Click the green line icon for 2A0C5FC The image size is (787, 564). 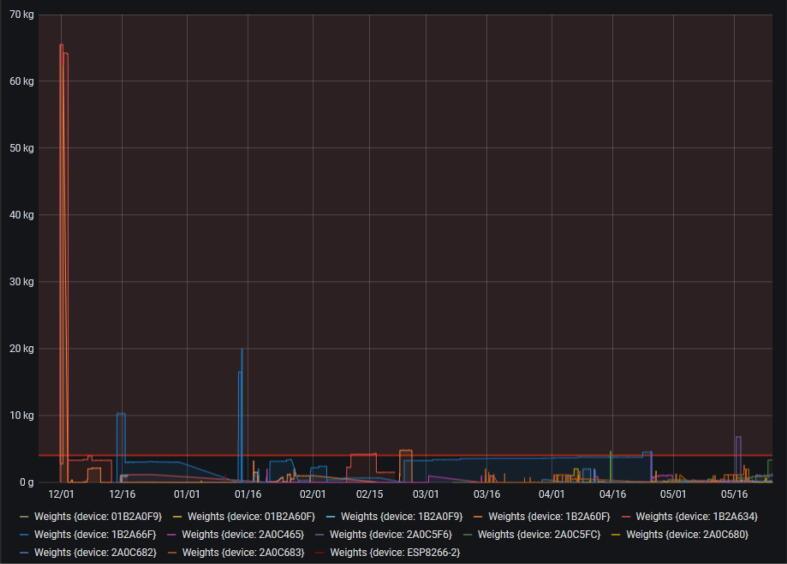tap(468, 535)
